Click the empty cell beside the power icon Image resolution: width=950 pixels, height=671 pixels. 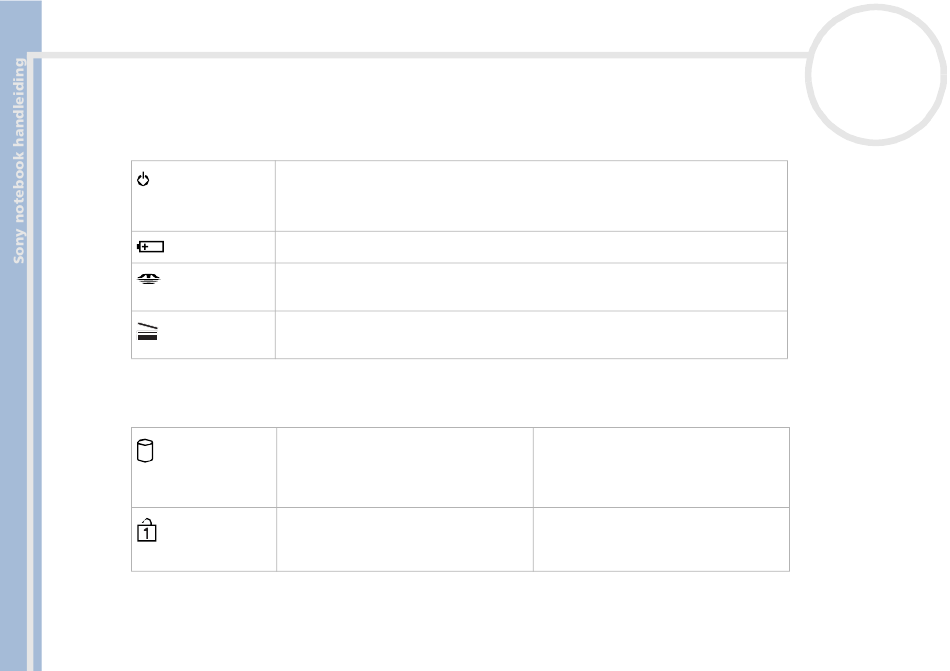click(x=531, y=196)
